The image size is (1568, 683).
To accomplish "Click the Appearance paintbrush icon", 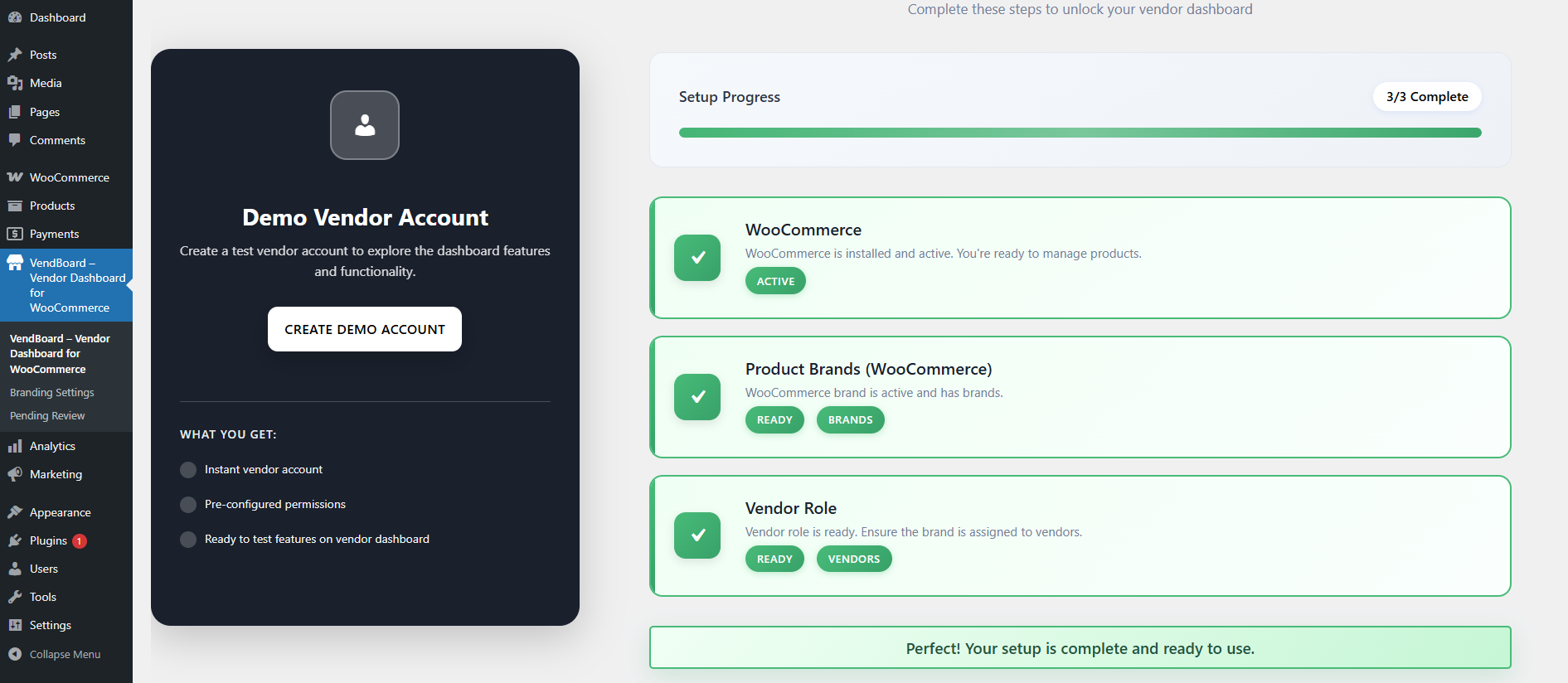I will point(15,512).
